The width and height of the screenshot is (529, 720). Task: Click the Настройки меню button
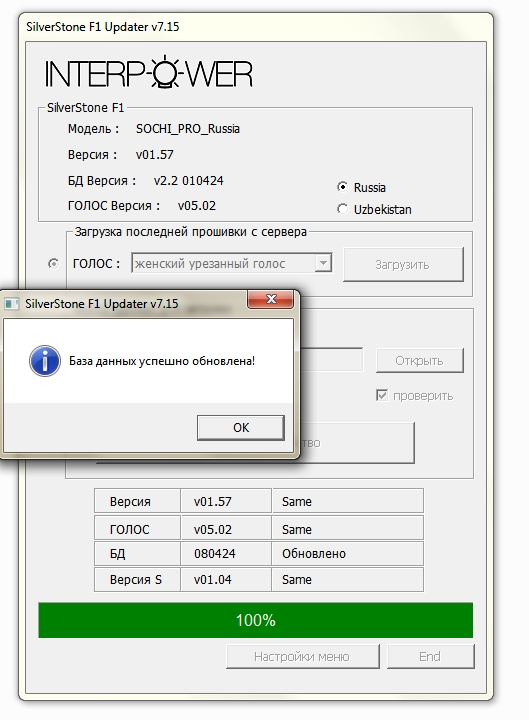pos(302,656)
